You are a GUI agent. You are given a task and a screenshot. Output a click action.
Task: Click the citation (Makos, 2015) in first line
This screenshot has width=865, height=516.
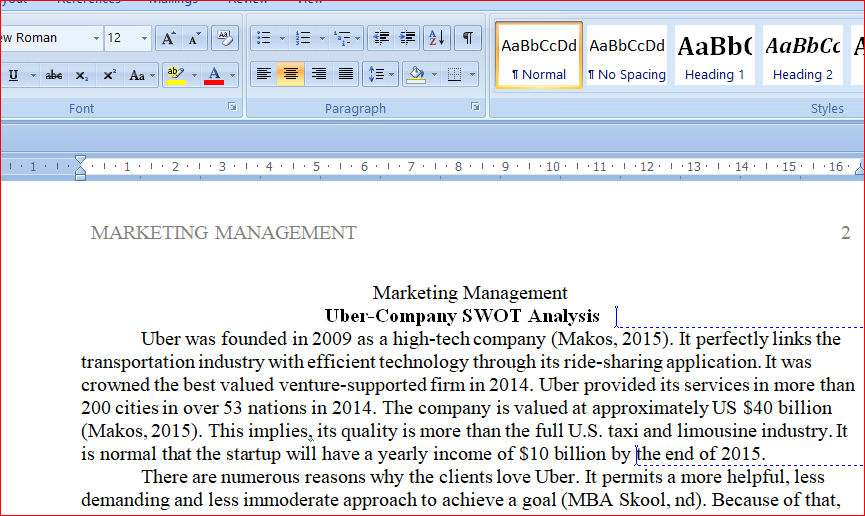tap(612, 338)
